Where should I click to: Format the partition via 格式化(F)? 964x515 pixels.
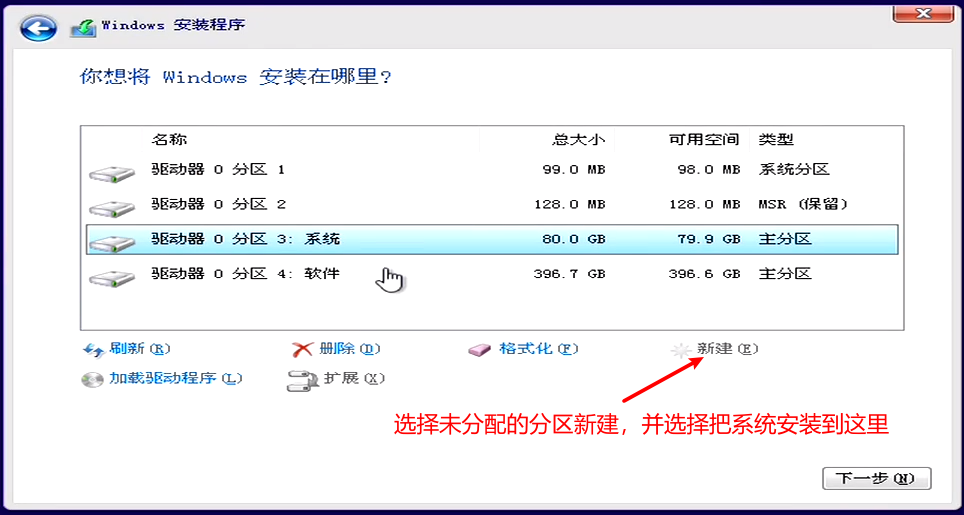(x=539, y=349)
